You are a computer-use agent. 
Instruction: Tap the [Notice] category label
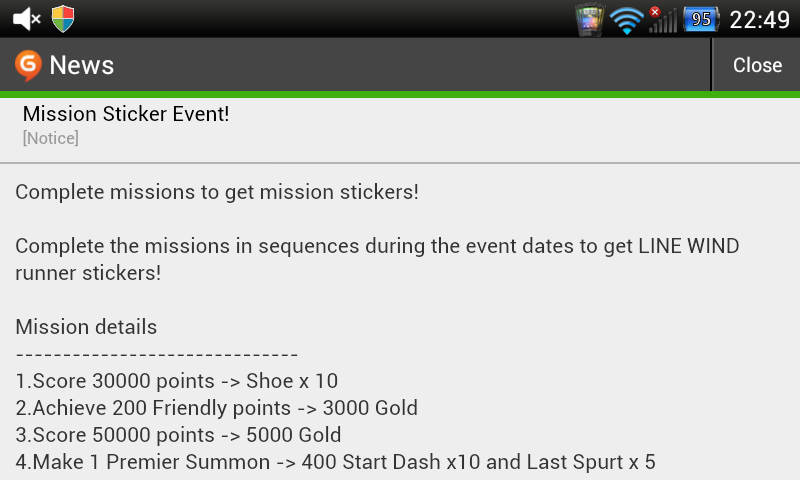pos(50,138)
